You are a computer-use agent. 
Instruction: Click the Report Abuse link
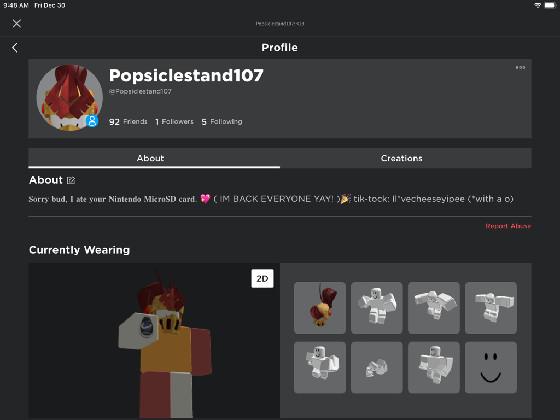point(508,226)
